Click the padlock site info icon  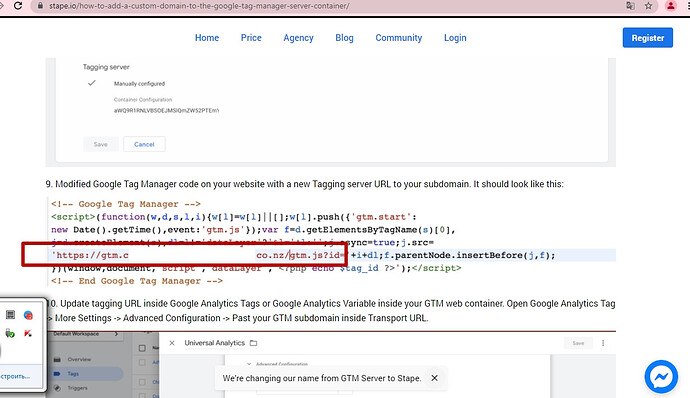40,6
